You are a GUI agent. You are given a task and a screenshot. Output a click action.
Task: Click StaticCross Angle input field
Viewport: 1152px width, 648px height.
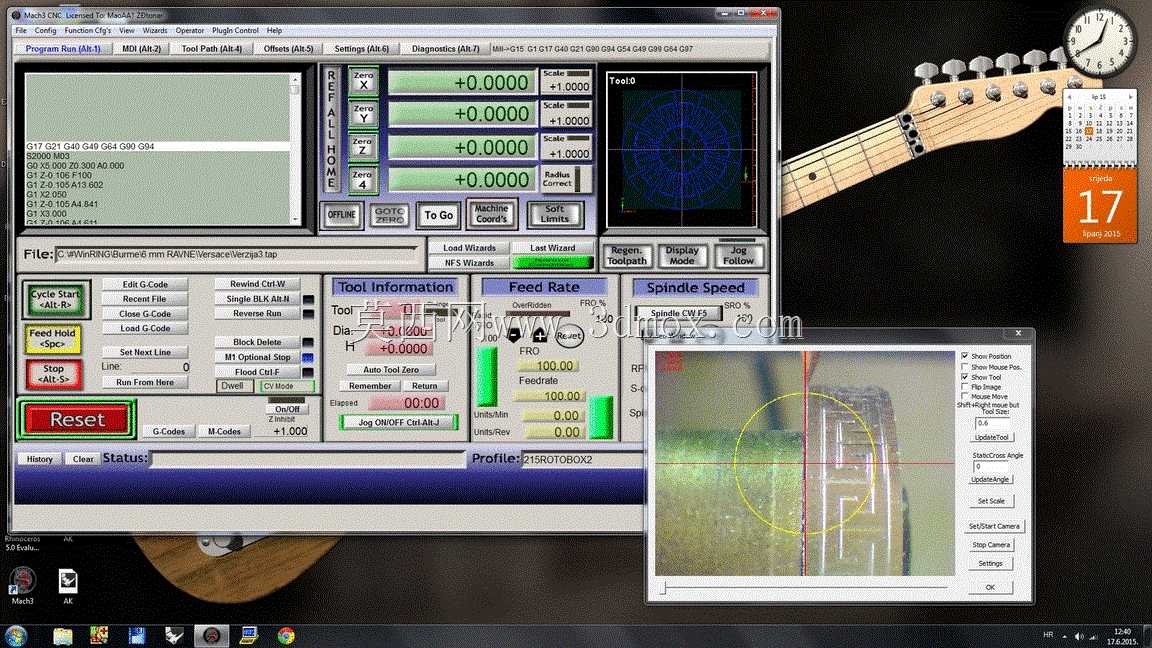tap(991, 467)
